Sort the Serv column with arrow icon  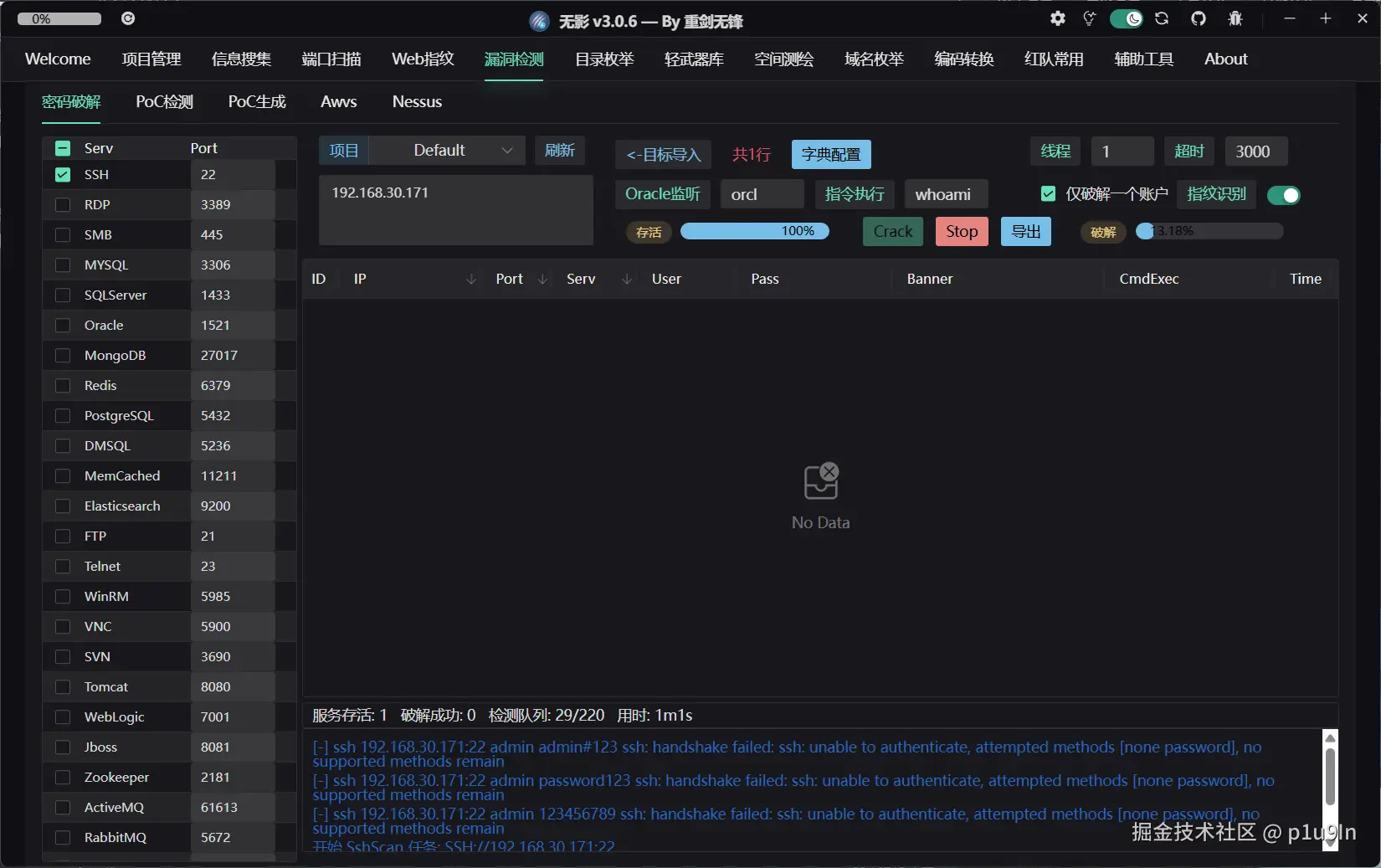tap(627, 279)
